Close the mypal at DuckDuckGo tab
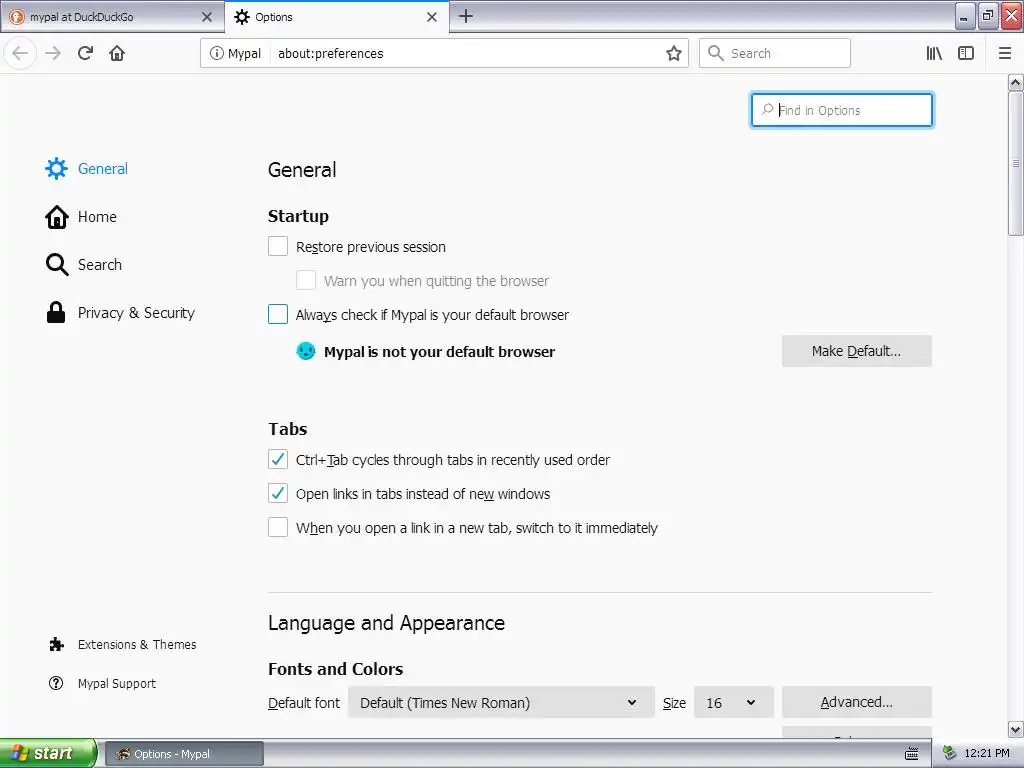 coord(207,17)
